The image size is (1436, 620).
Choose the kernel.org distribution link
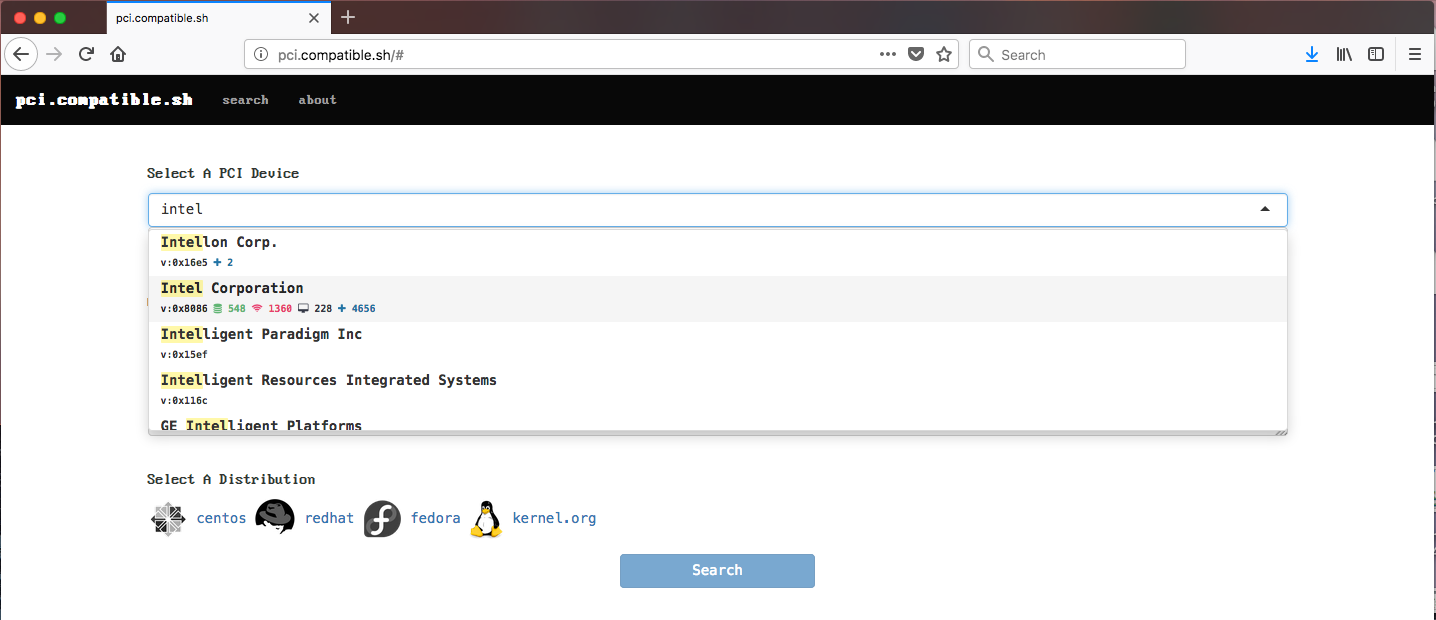coord(554,518)
